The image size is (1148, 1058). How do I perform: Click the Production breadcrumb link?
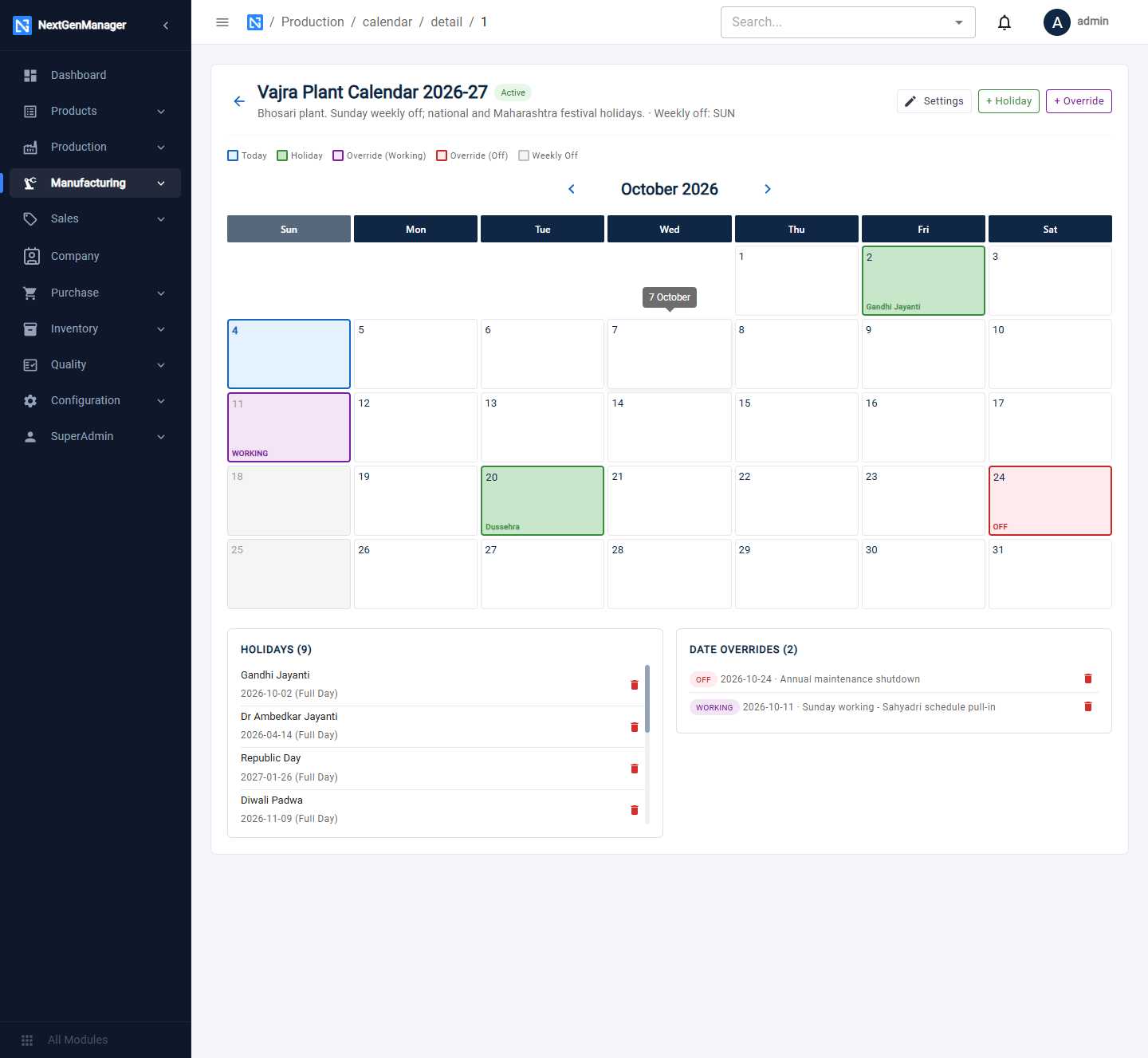click(x=313, y=22)
